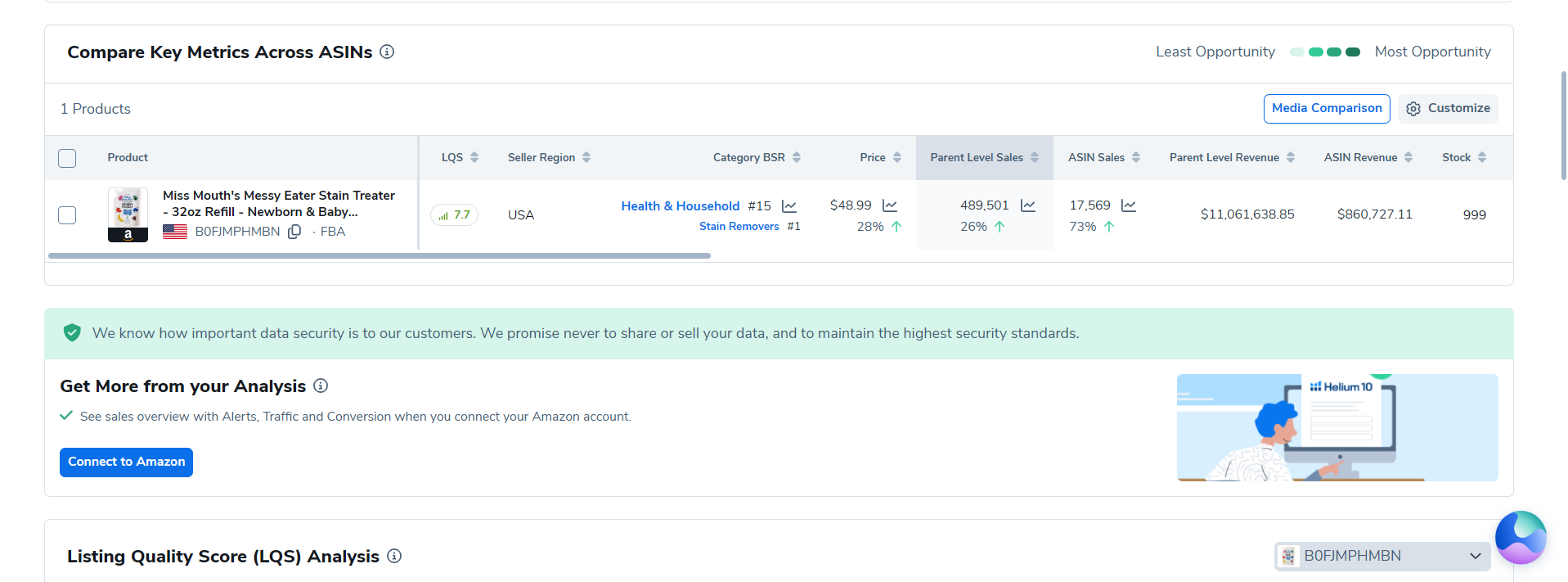
Task: Click info icon beside Listing Quality Score Analysis
Action: [394, 556]
